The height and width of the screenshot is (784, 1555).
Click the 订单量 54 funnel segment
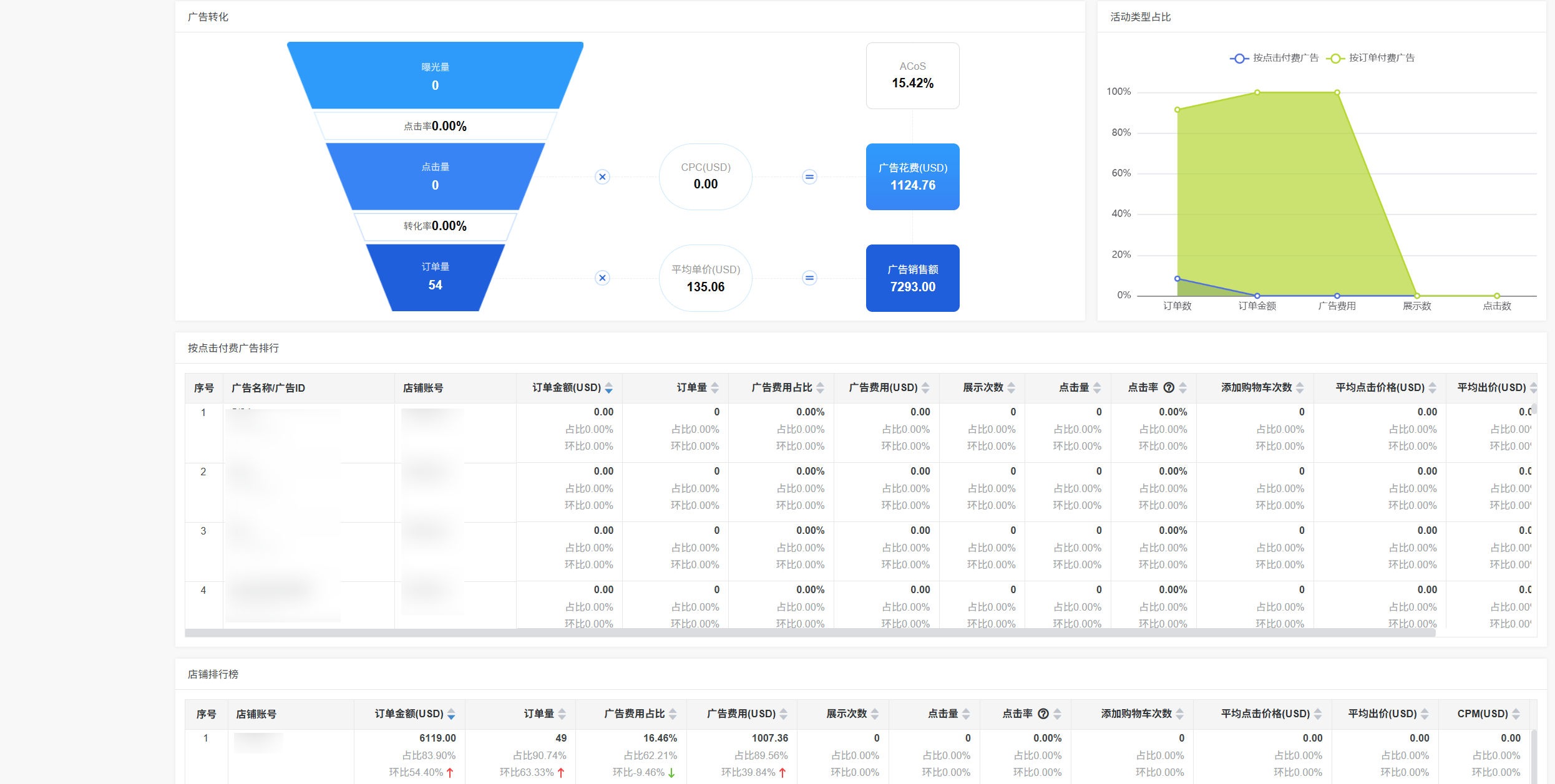point(435,277)
